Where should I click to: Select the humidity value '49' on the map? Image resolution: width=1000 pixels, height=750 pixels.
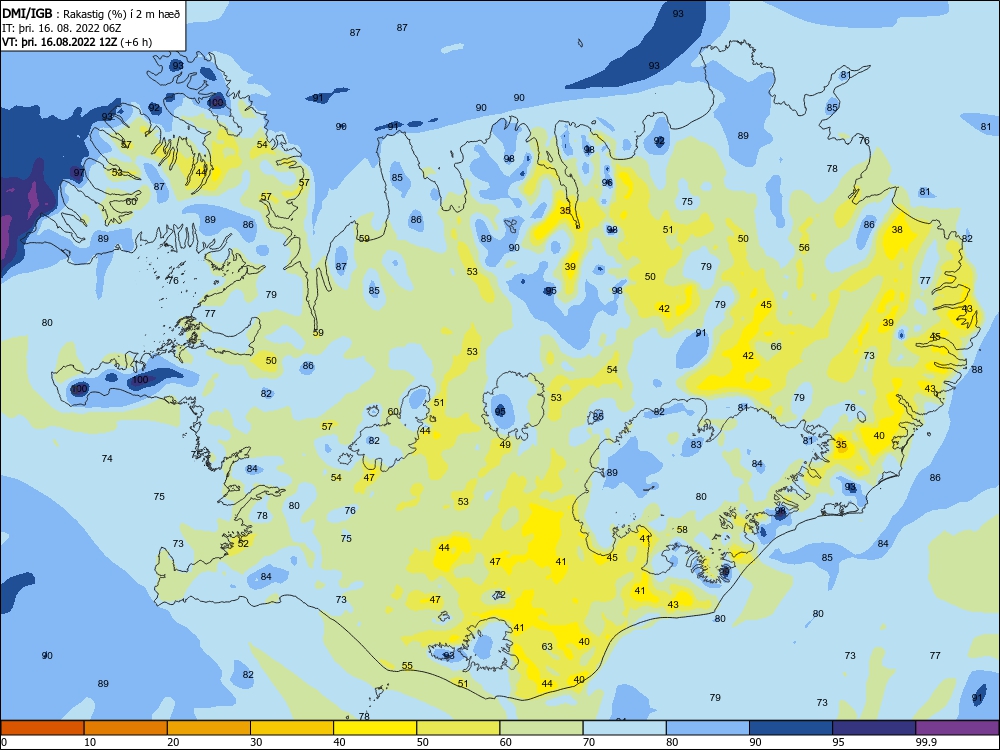tap(505, 445)
